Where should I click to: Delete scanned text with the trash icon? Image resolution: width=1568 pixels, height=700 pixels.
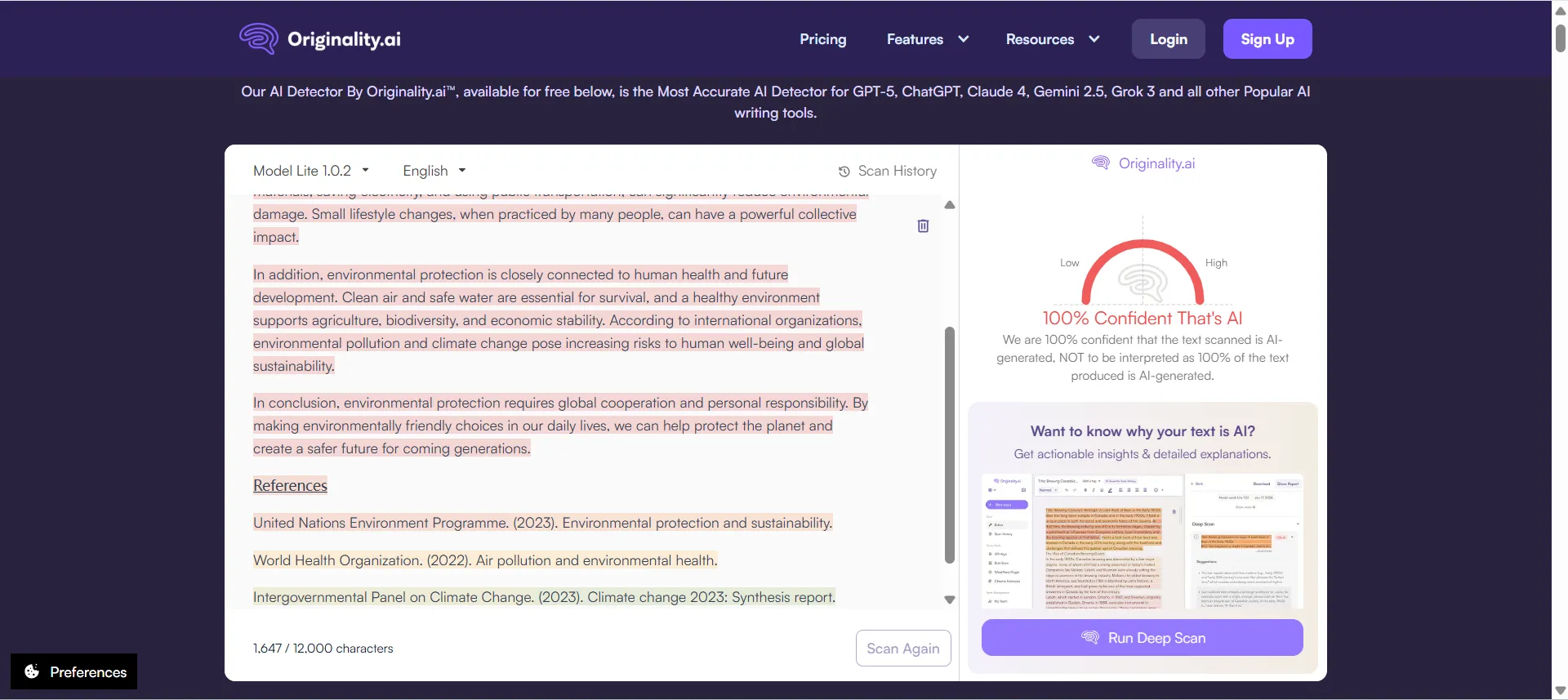tap(923, 226)
